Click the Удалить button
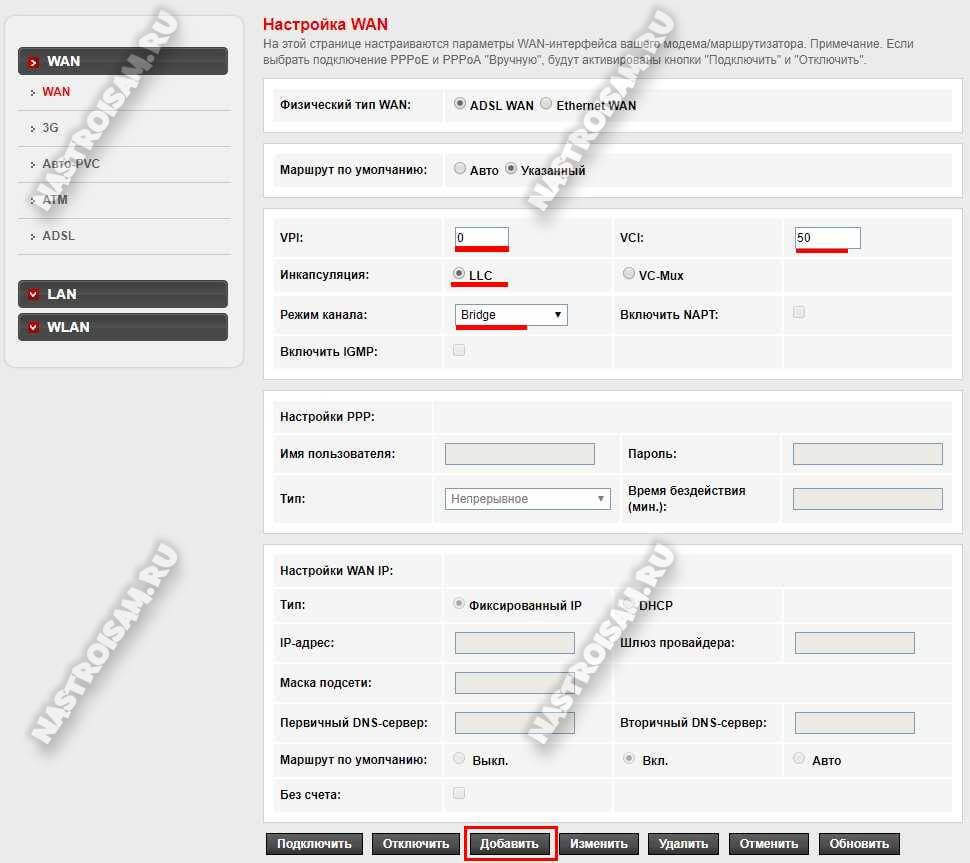Screen dimensions: 970x863 coord(683,844)
